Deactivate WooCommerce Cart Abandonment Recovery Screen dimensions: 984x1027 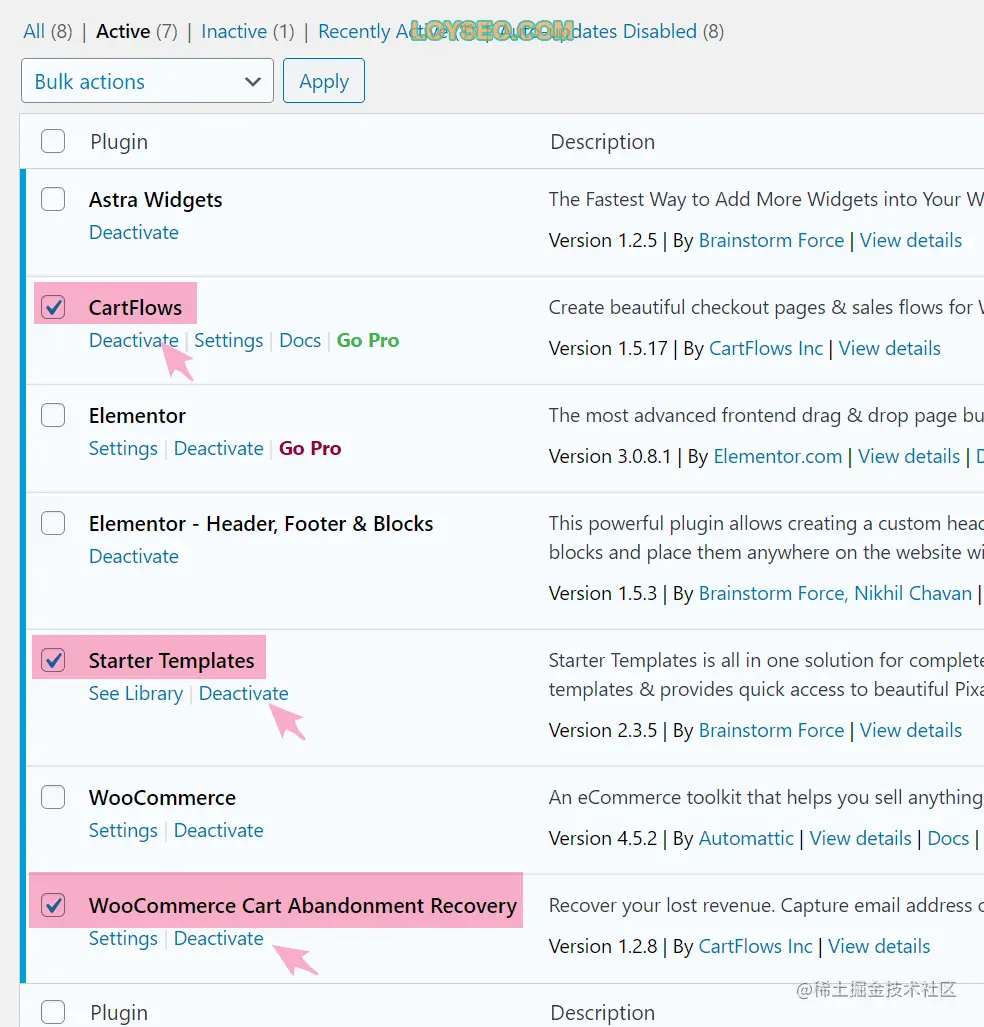click(219, 938)
